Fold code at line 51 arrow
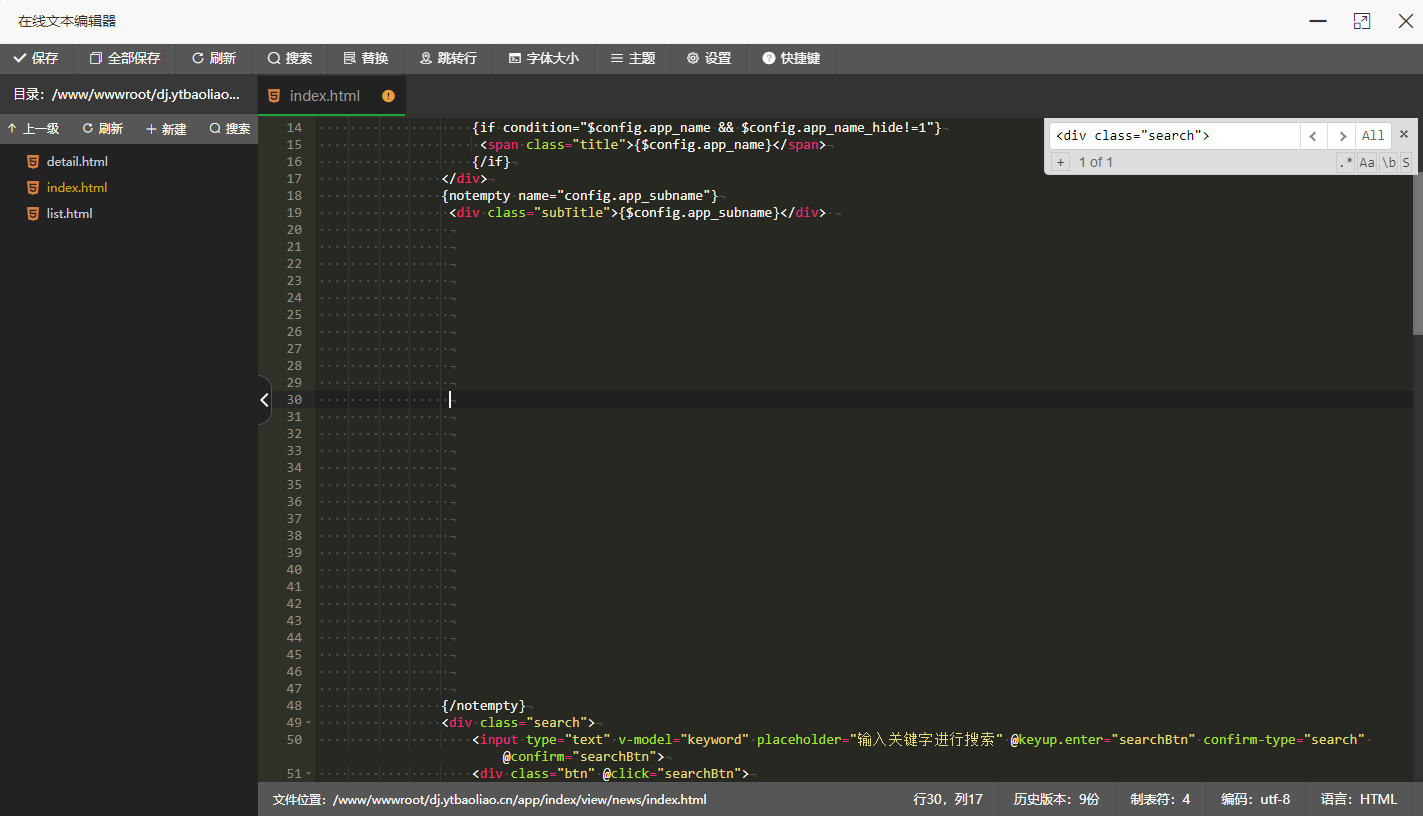 pos(308,774)
